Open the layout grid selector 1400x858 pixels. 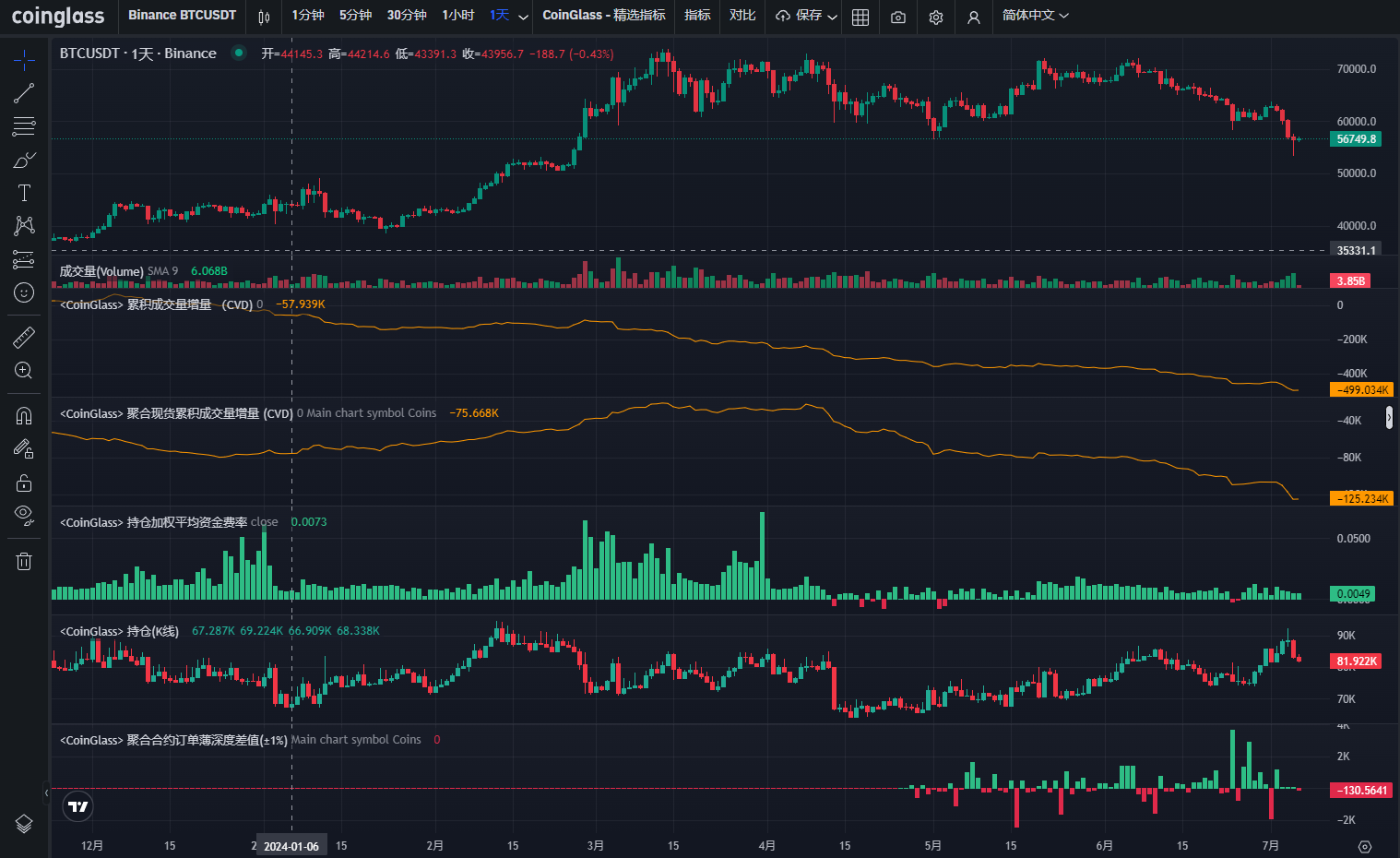[x=860, y=17]
